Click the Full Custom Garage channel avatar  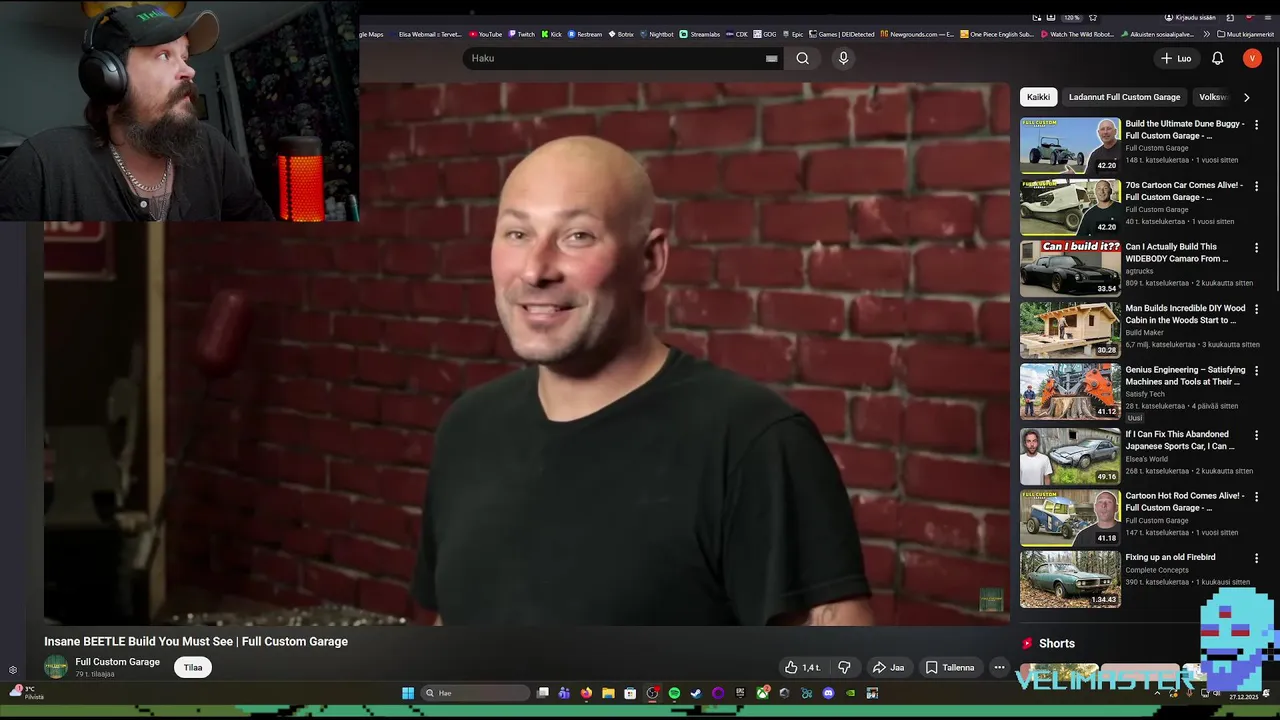point(56,666)
